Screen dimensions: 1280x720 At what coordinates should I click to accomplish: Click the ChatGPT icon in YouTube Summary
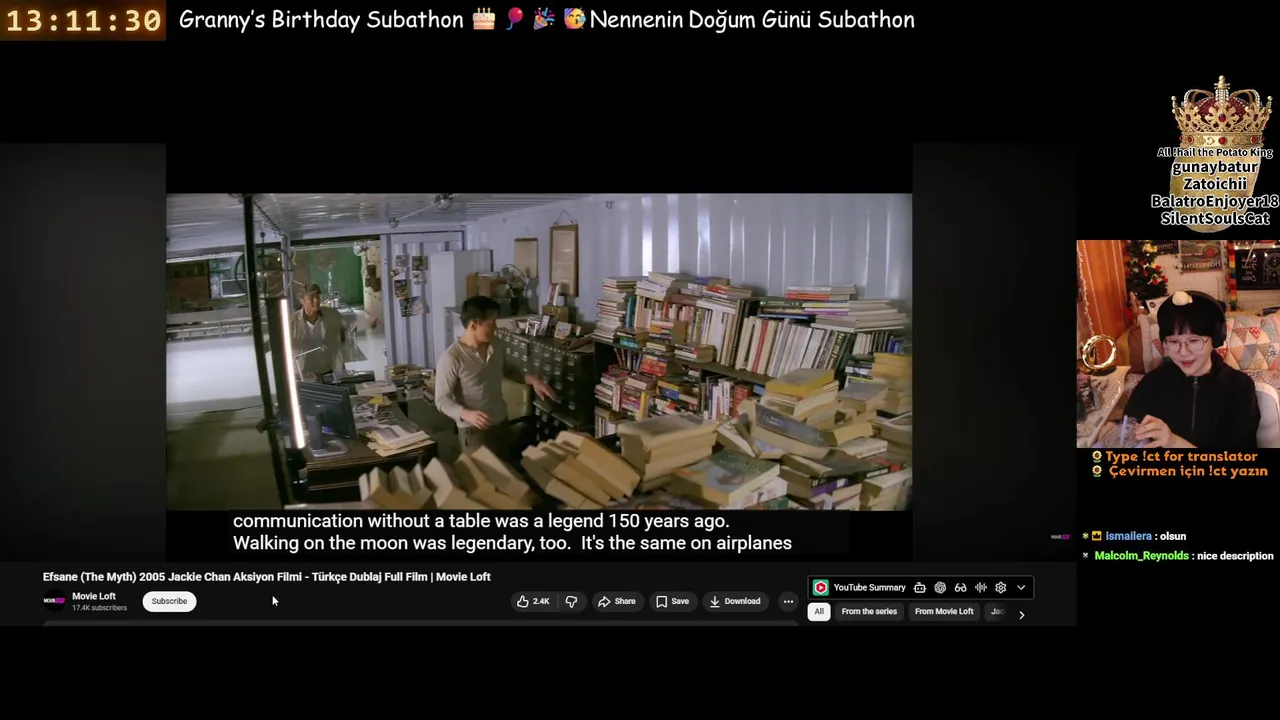[940, 588]
